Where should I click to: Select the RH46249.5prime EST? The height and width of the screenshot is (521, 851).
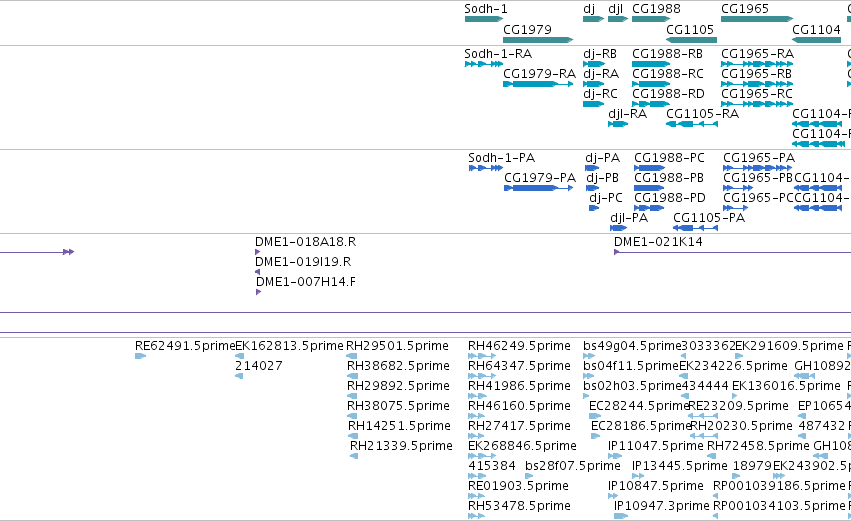(482, 357)
